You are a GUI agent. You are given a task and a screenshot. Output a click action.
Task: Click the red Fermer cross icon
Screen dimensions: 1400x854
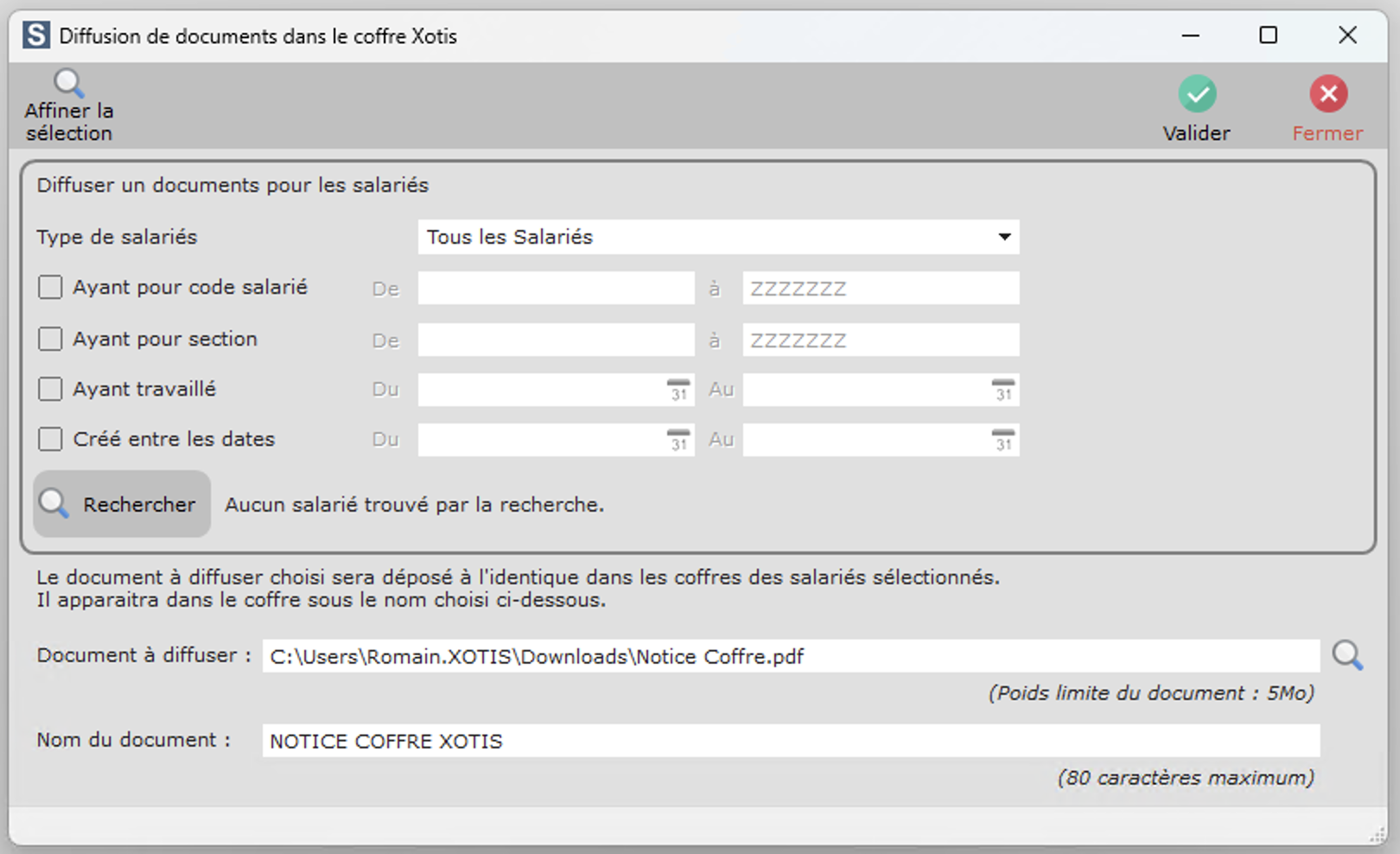[1327, 94]
